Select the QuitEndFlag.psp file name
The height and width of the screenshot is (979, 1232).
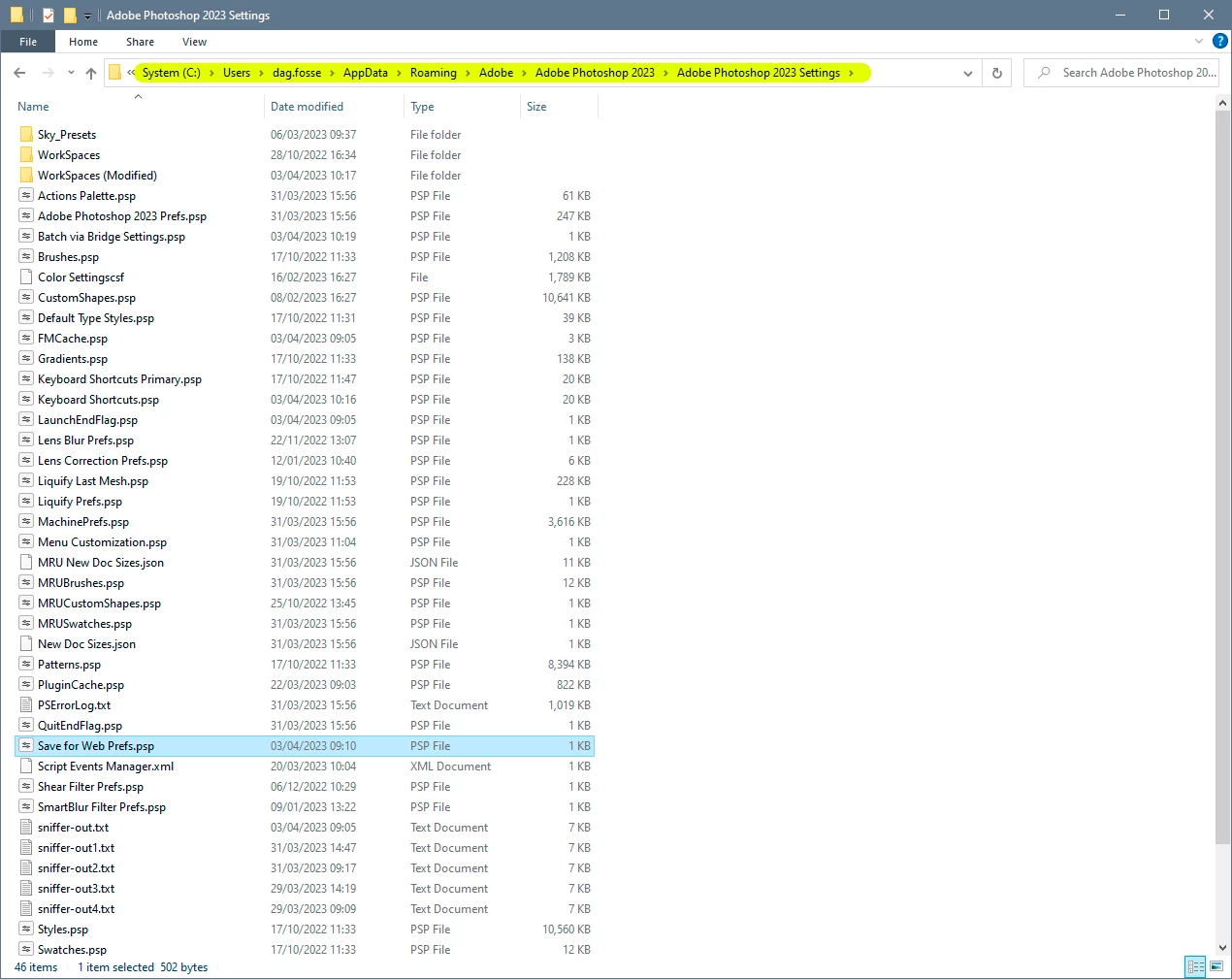(80, 726)
